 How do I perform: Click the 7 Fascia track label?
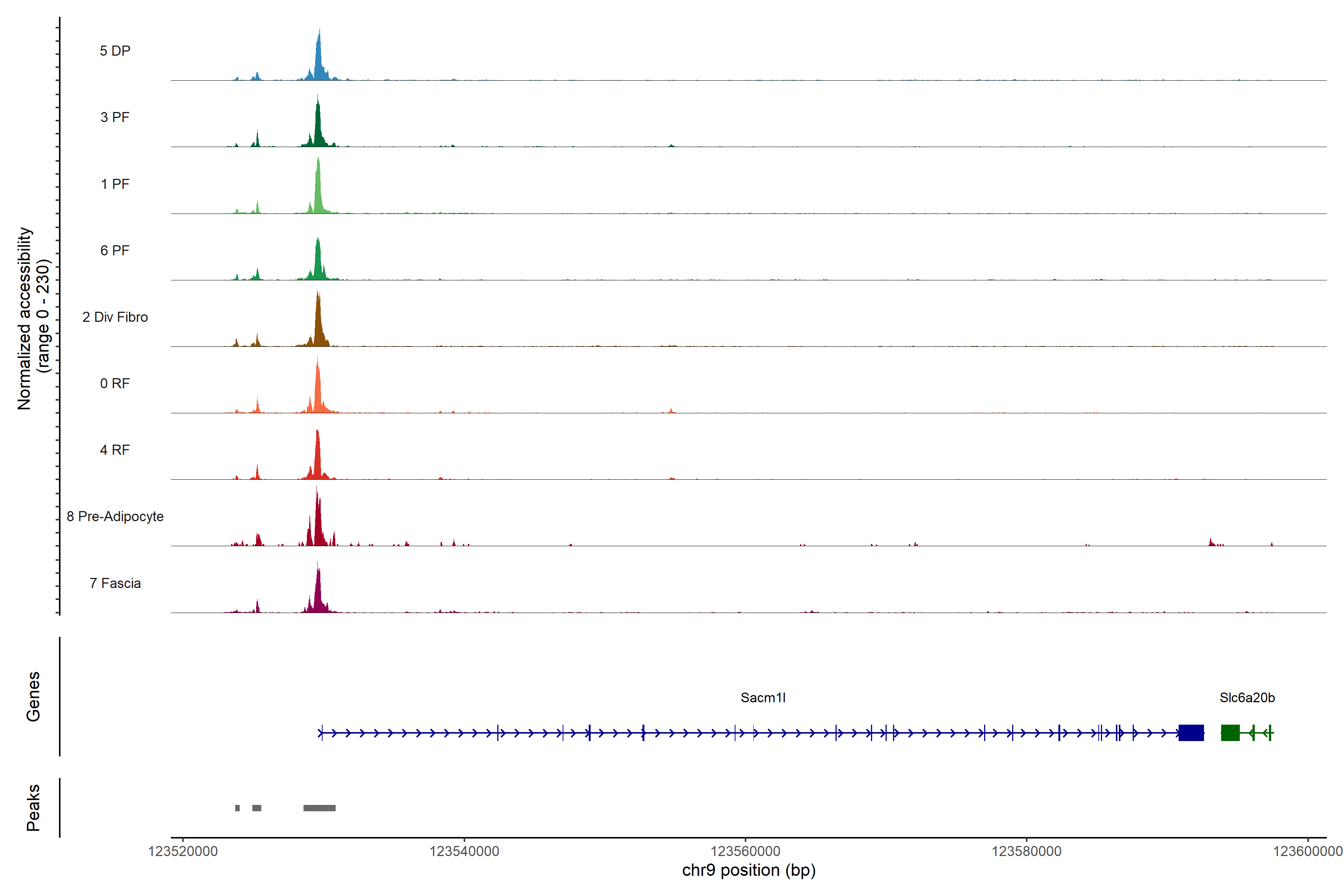pos(115,583)
